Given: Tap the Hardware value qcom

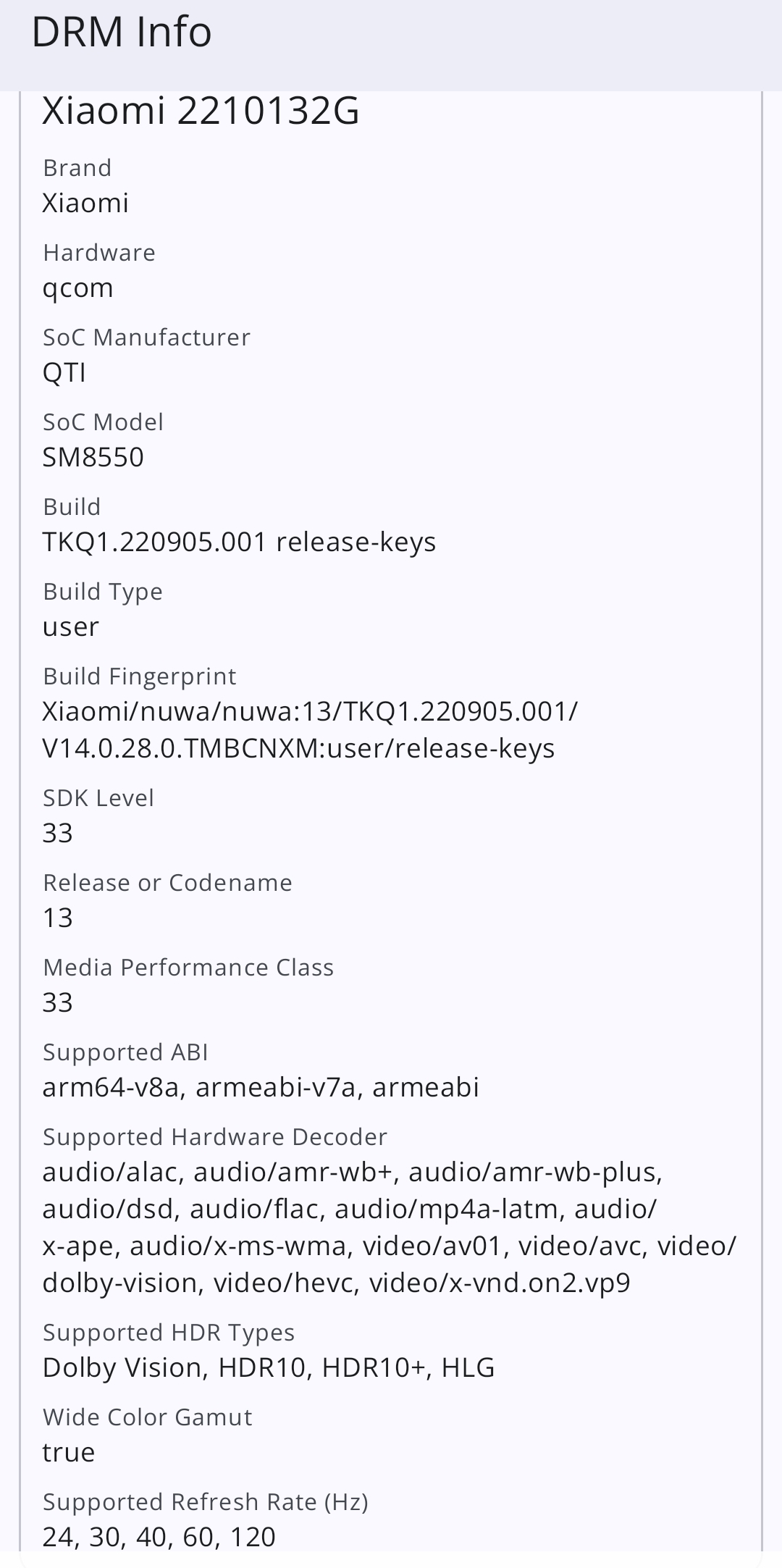Looking at the screenshot, I should click(x=77, y=288).
